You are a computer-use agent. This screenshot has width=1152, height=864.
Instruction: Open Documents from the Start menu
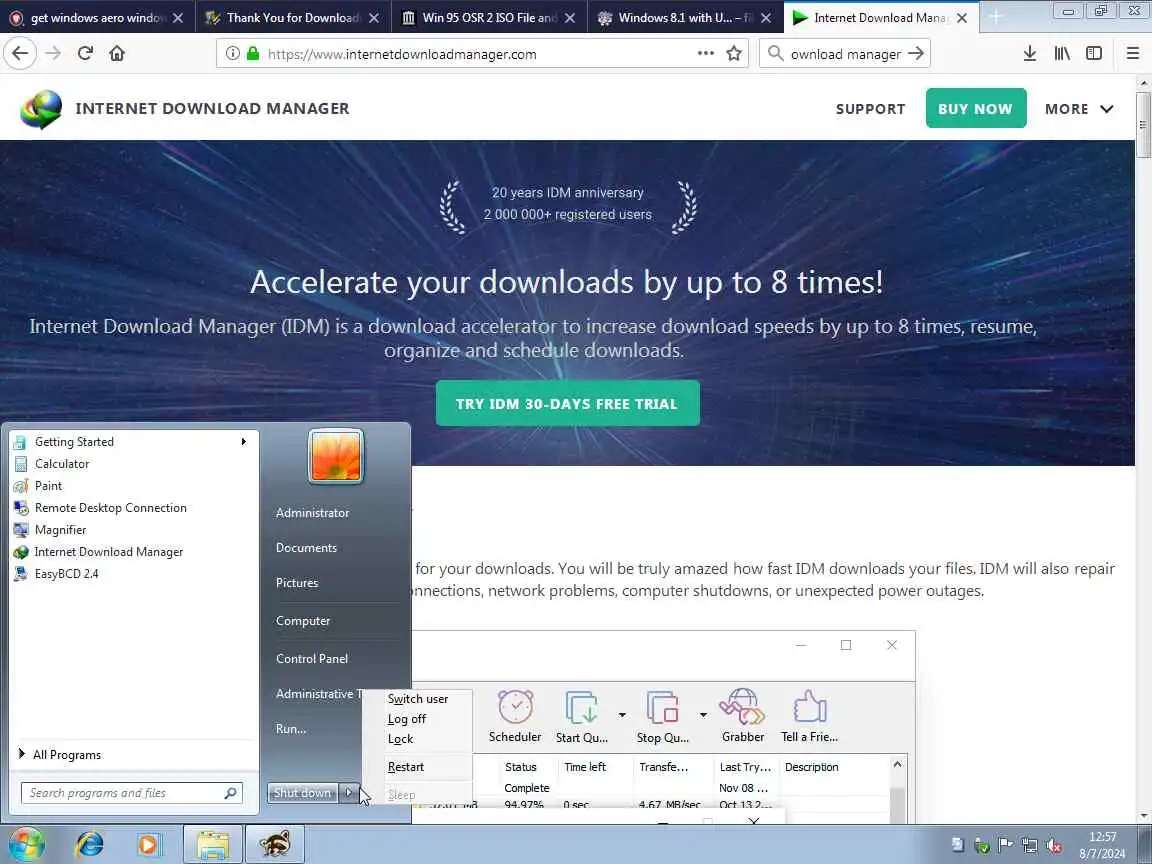click(306, 547)
